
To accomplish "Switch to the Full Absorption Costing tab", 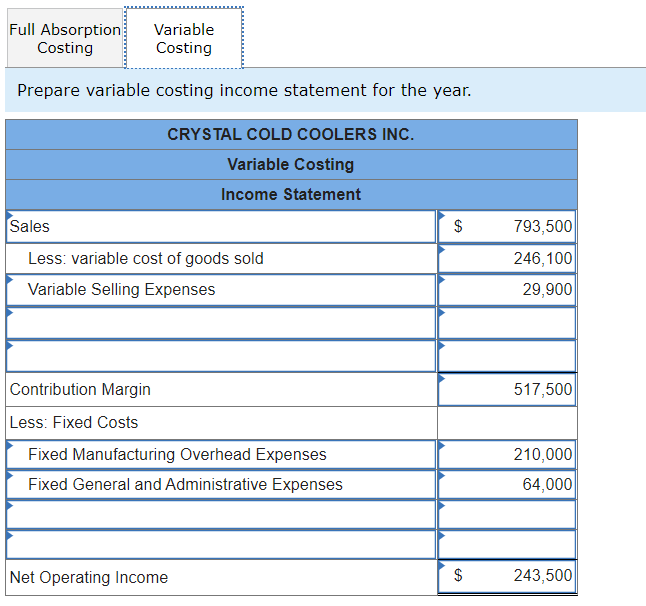I will click(x=65, y=38).
